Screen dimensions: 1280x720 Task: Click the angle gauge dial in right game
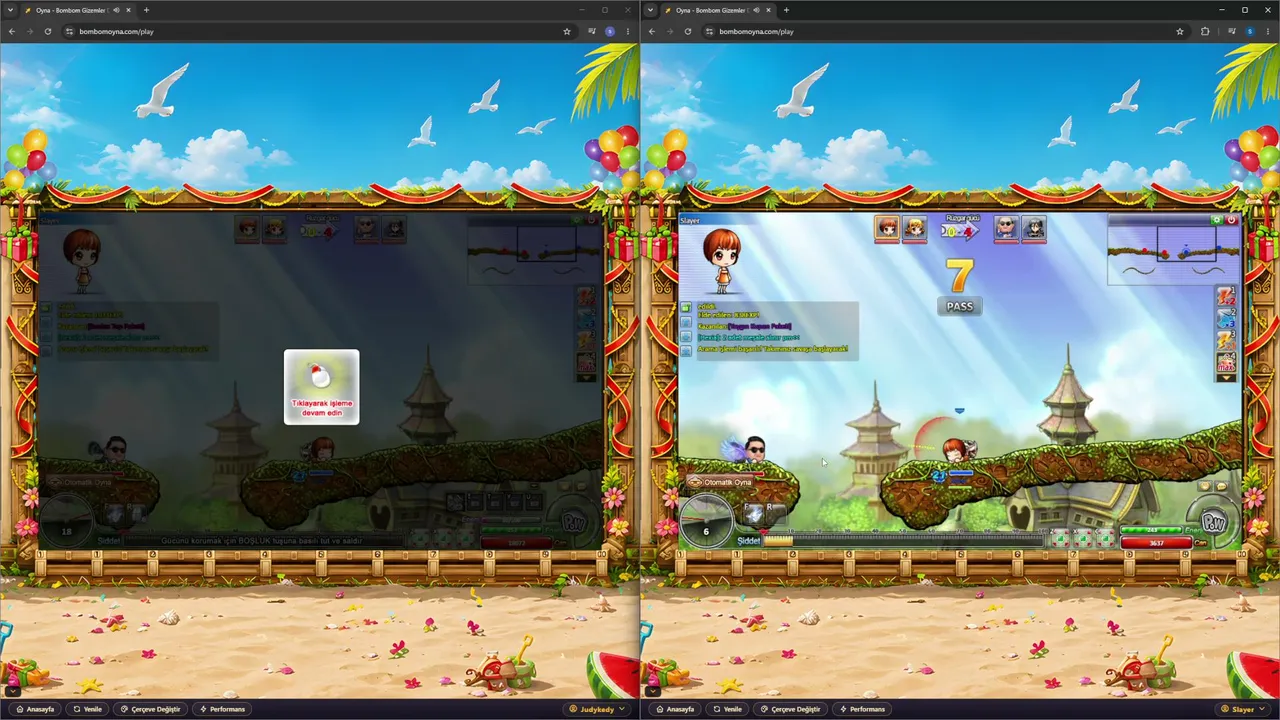pyautogui.click(x=706, y=521)
